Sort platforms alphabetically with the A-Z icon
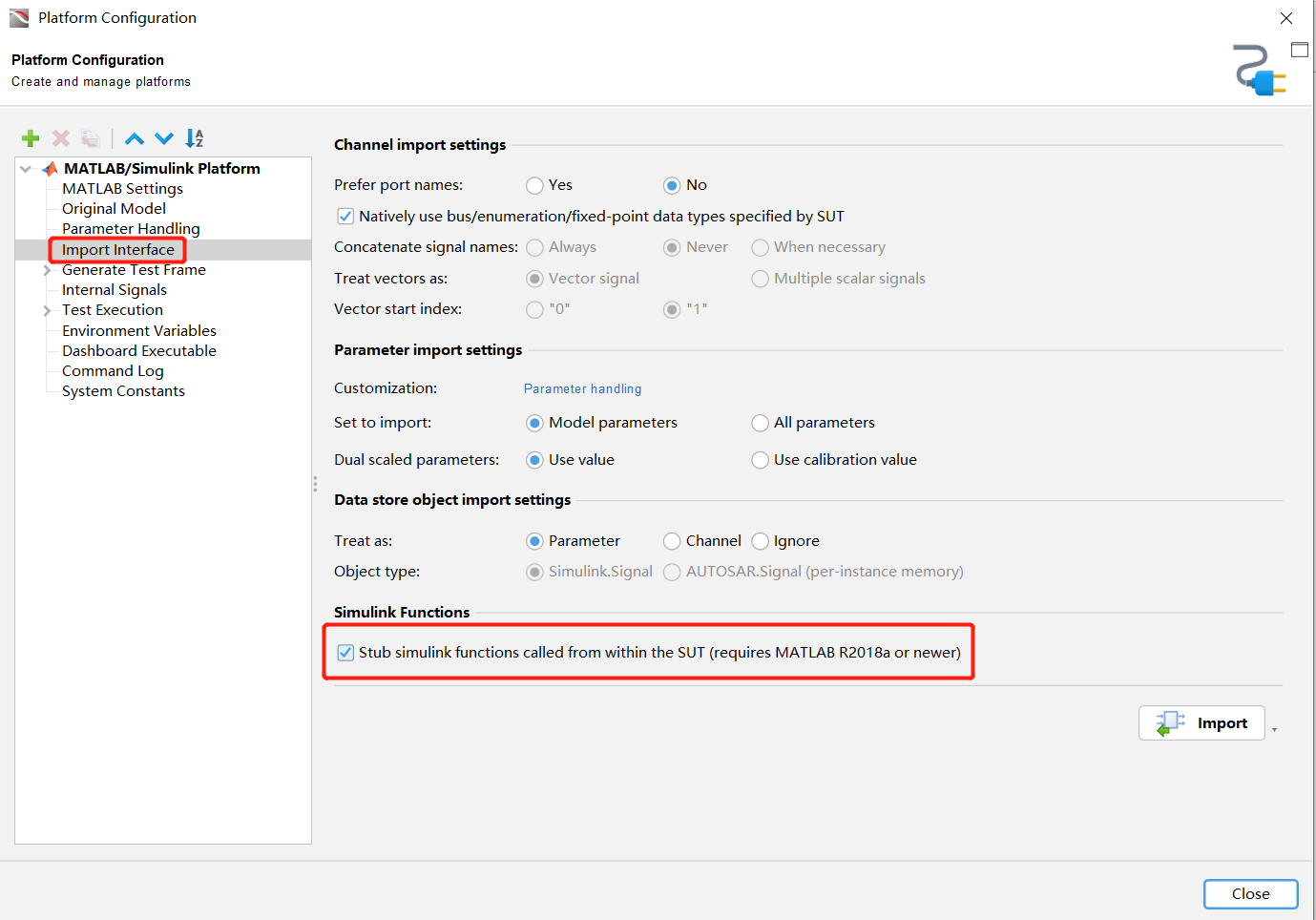This screenshot has height=920, width=1316. click(195, 138)
